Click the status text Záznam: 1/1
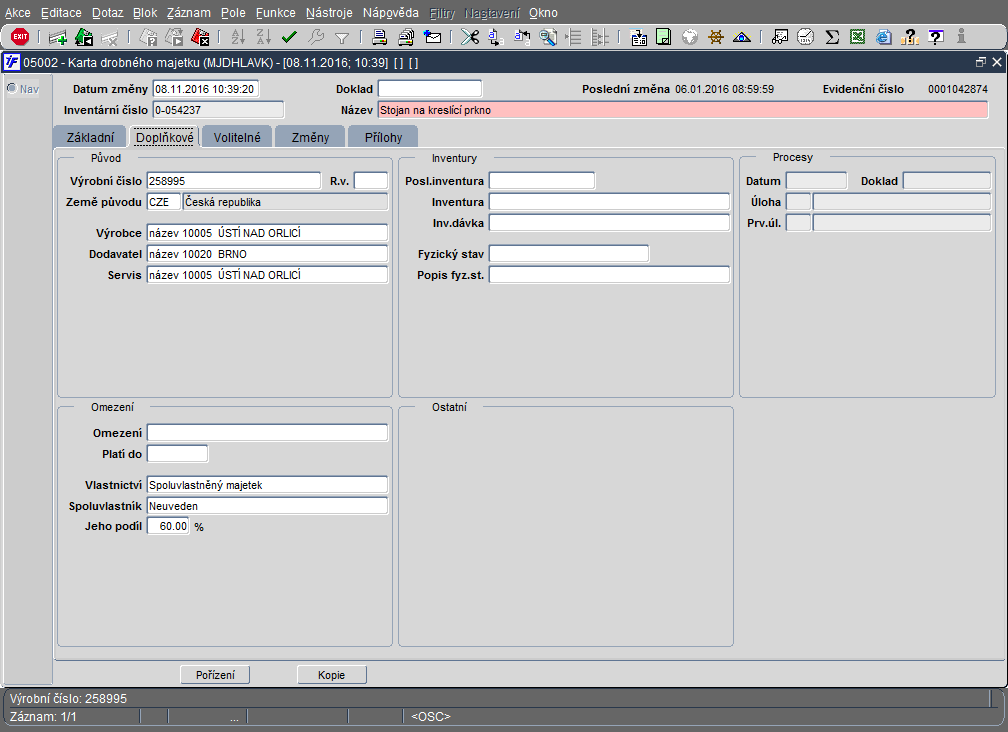 tap(43, 717)
